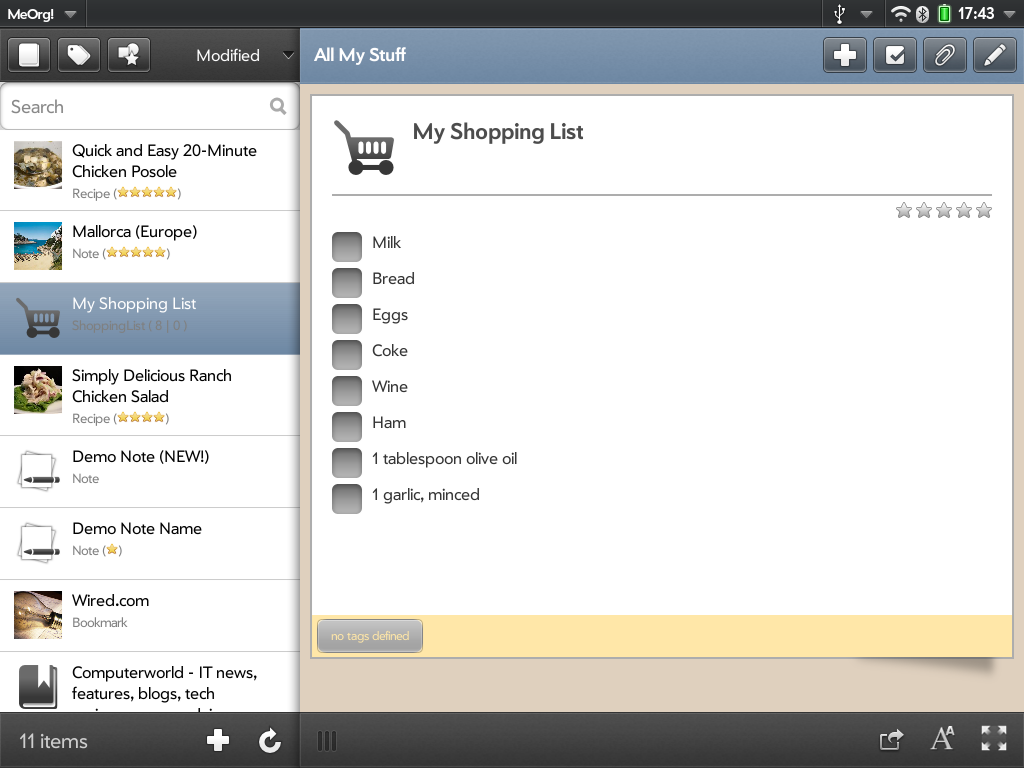This screenshot has height=768, width=1024.
Task: Change font size with the A icon
Action: click(942, 740)
